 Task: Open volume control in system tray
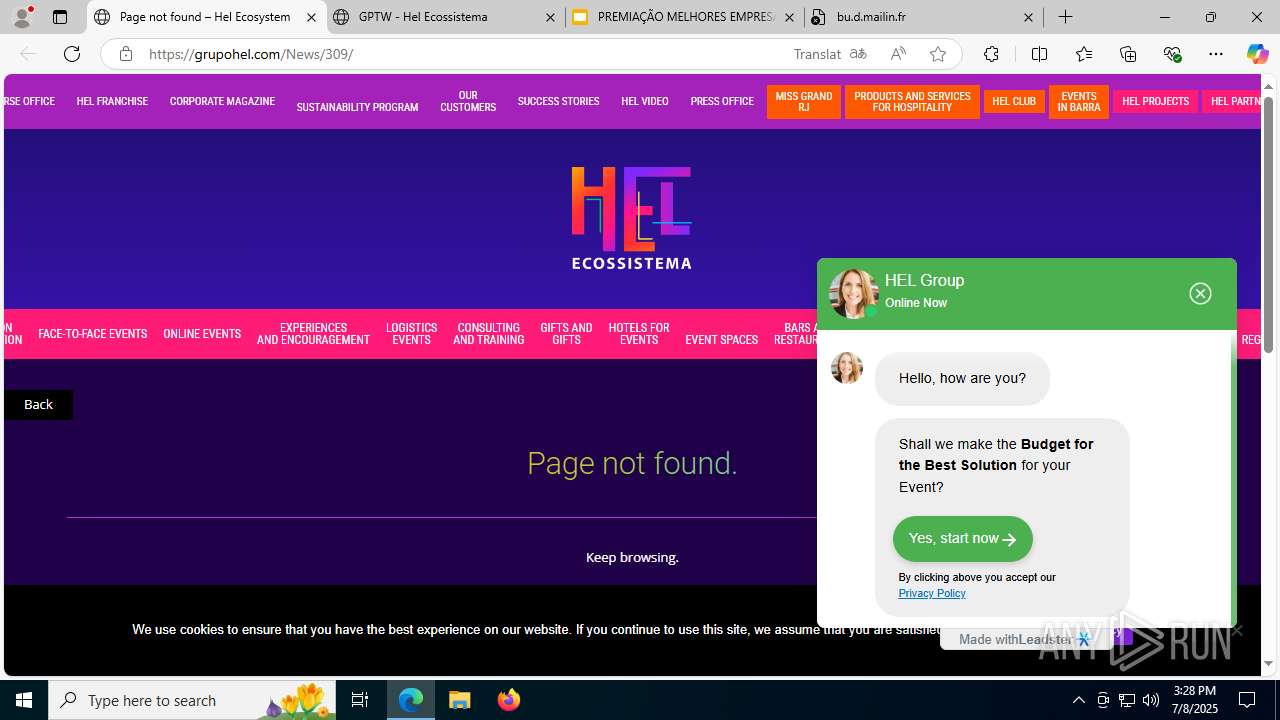click(x=1150, y=700)
